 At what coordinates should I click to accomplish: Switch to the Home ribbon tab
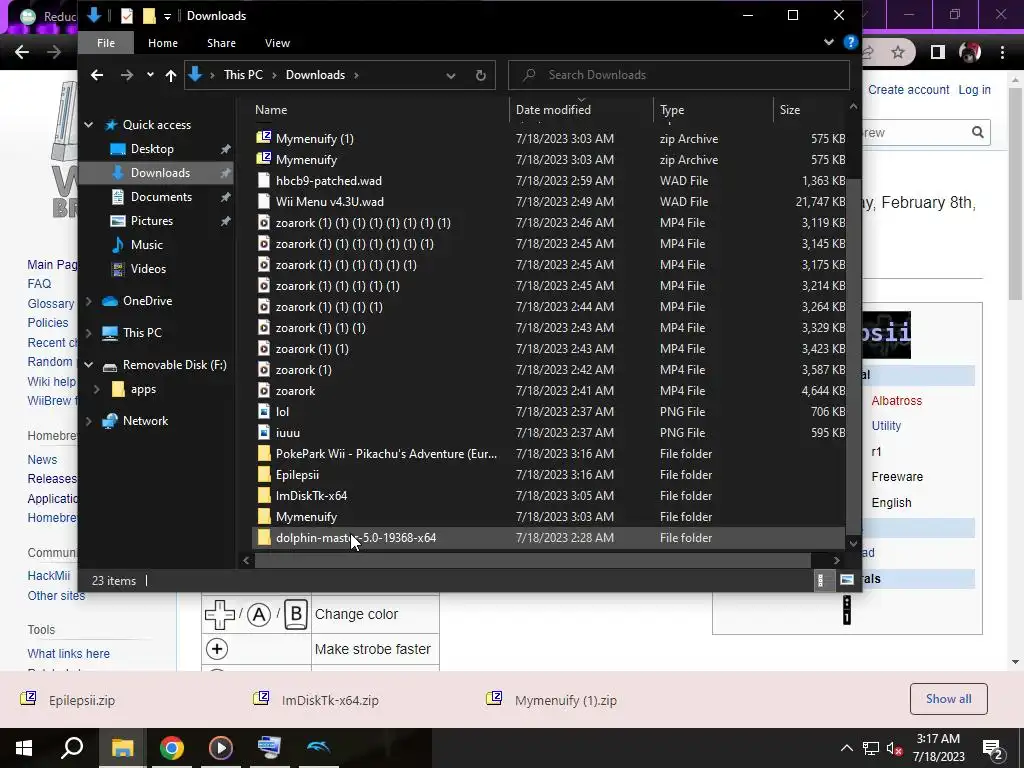tap(163, 43)
